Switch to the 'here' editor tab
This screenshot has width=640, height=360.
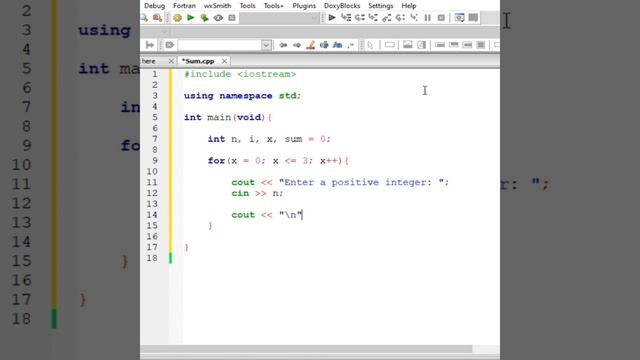[149, 61]
